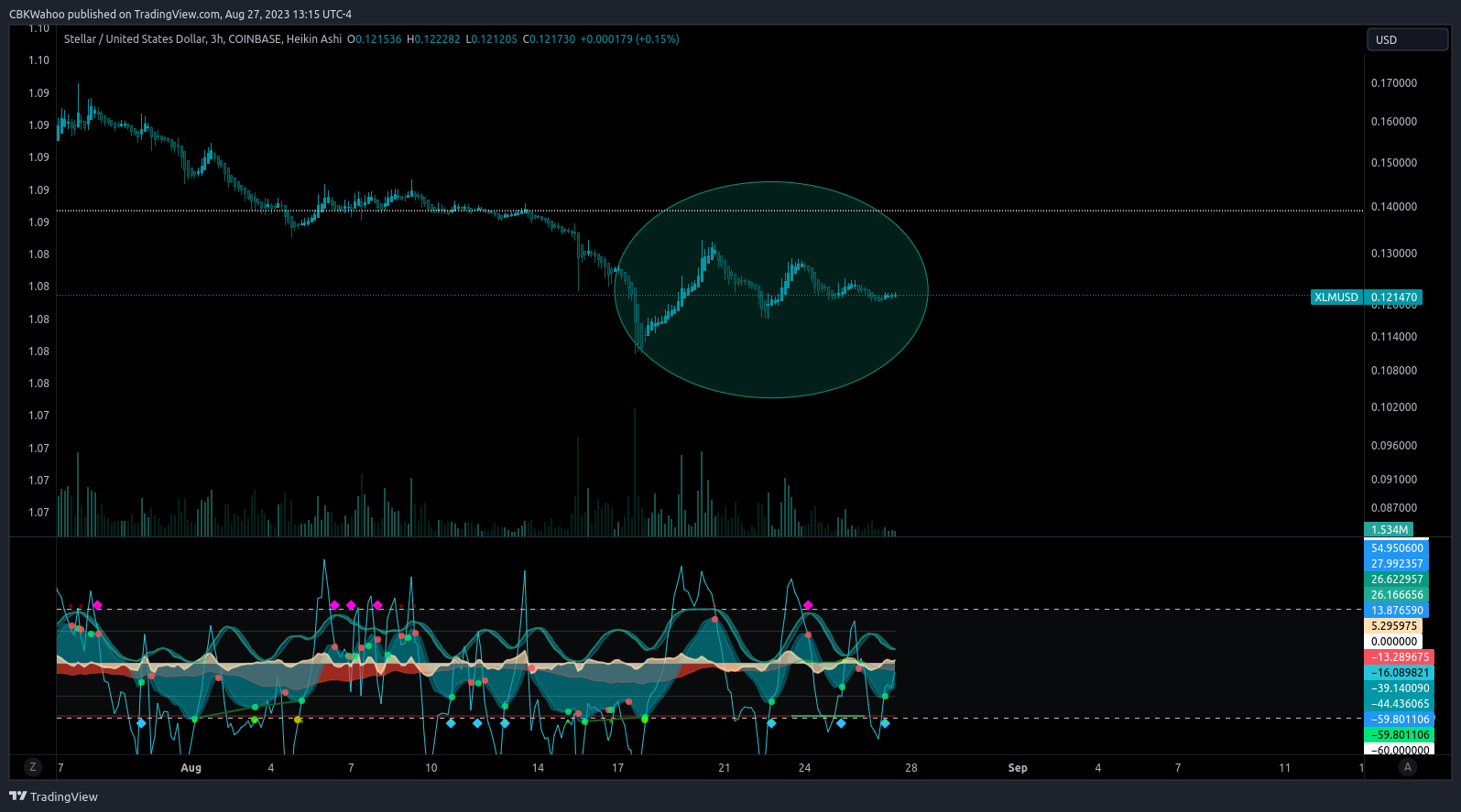Click the 0.140000 price axis label
The height and width of the screenshot is (812, 1461).
pyautogui.click(x=1393, y=207)
